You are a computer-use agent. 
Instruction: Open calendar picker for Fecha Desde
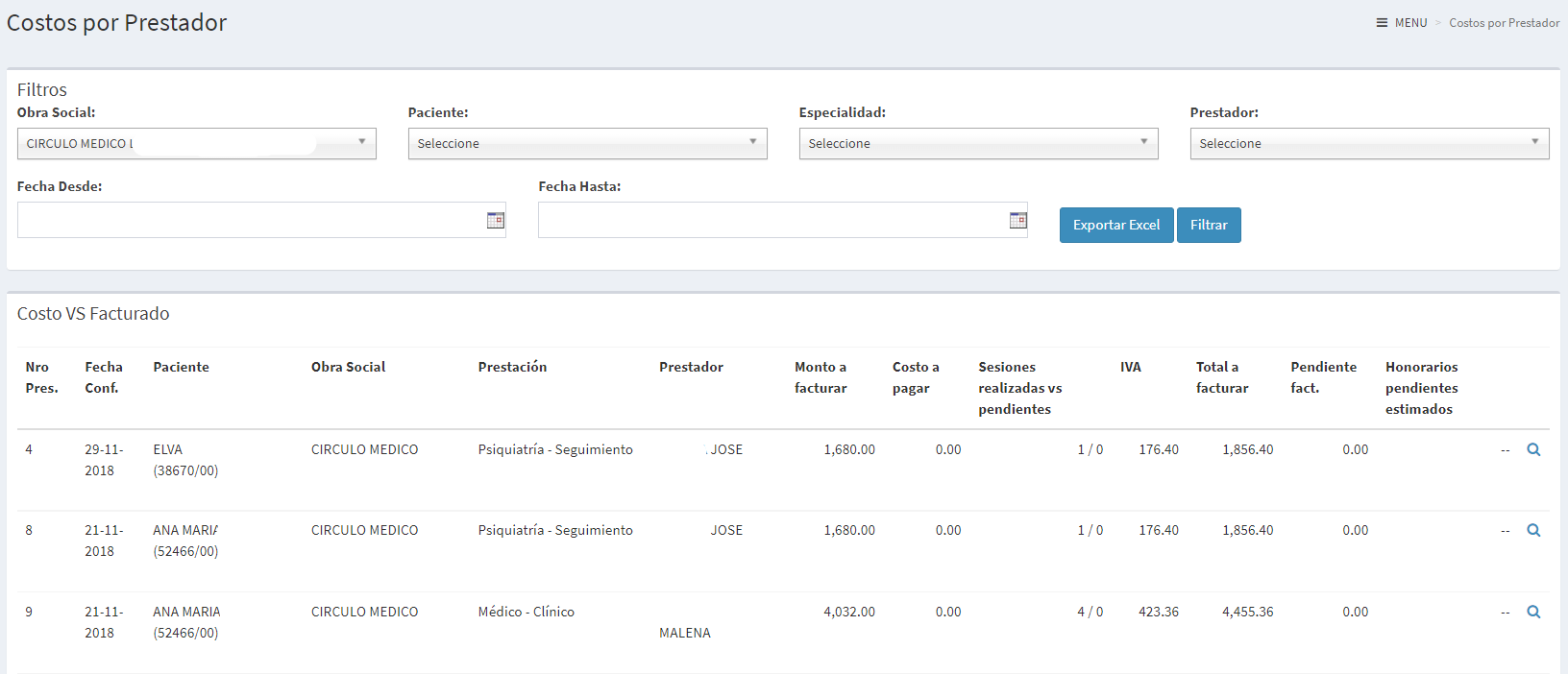pyautogui.click(x=496, y=220)
